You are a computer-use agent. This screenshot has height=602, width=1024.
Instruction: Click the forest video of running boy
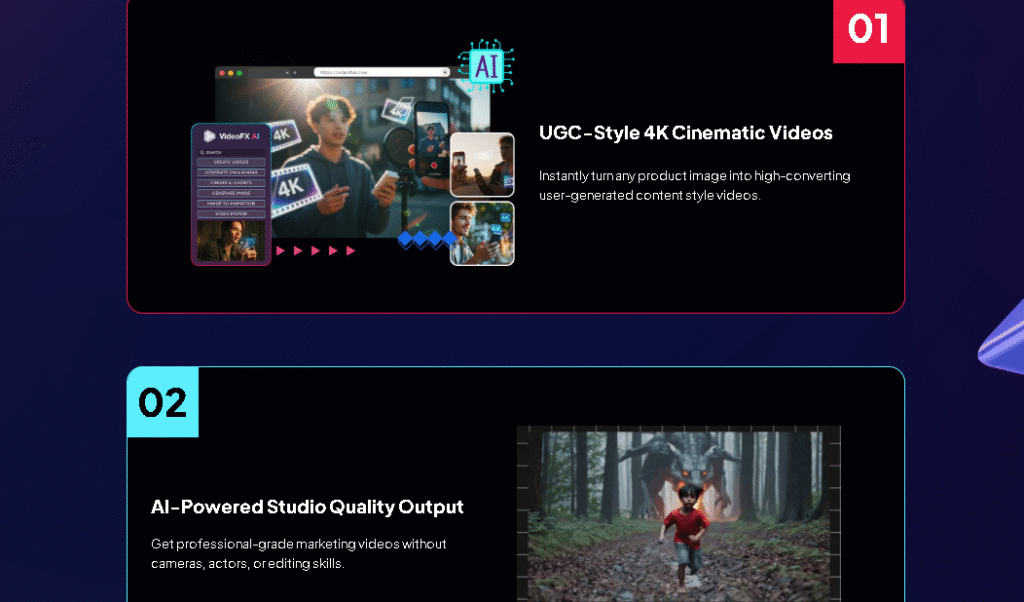coord(678,512)
